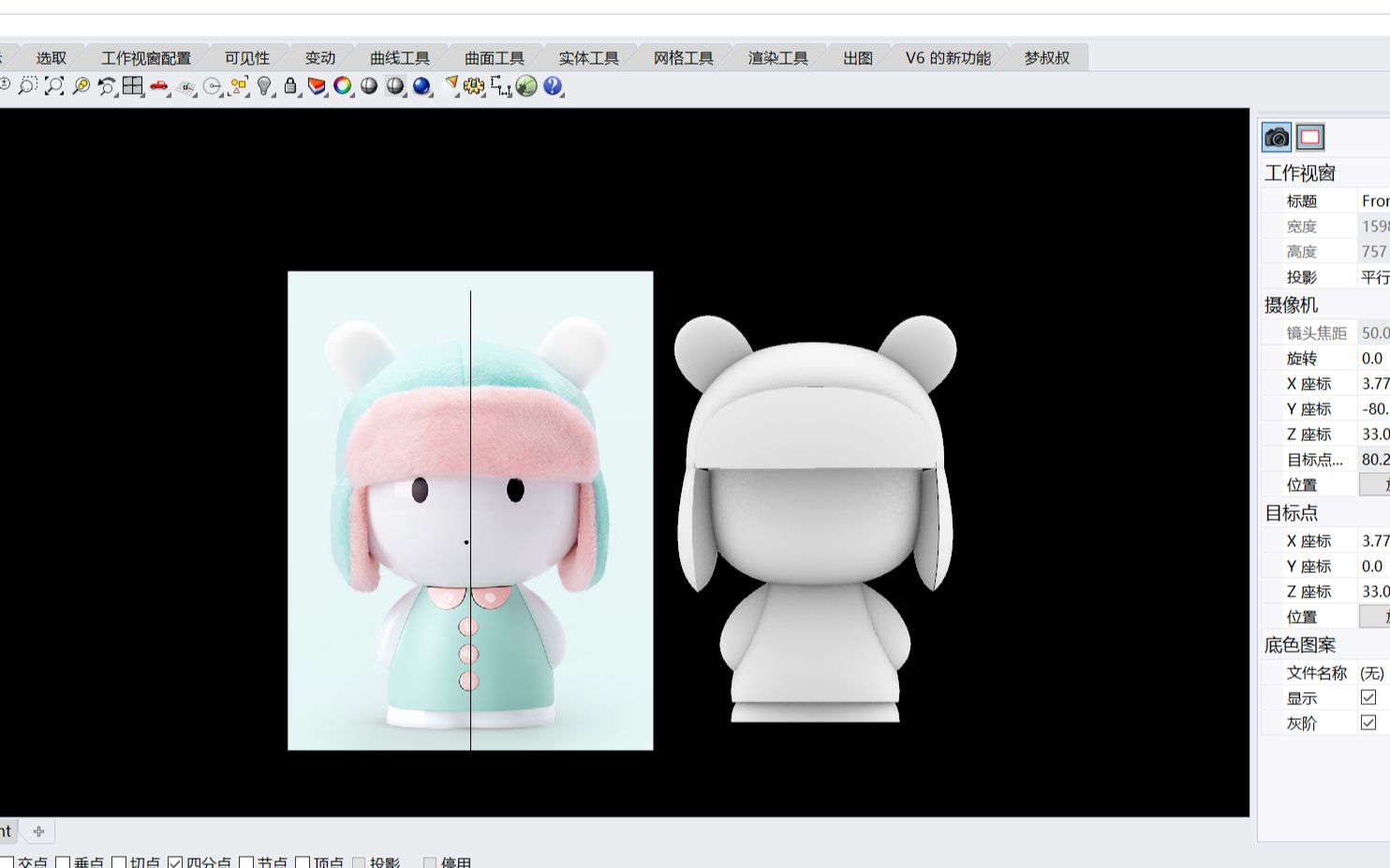This screenshot has width=1390, height=868.
Task: Click the camera 旋转 value field
Action: (1374, 358)
